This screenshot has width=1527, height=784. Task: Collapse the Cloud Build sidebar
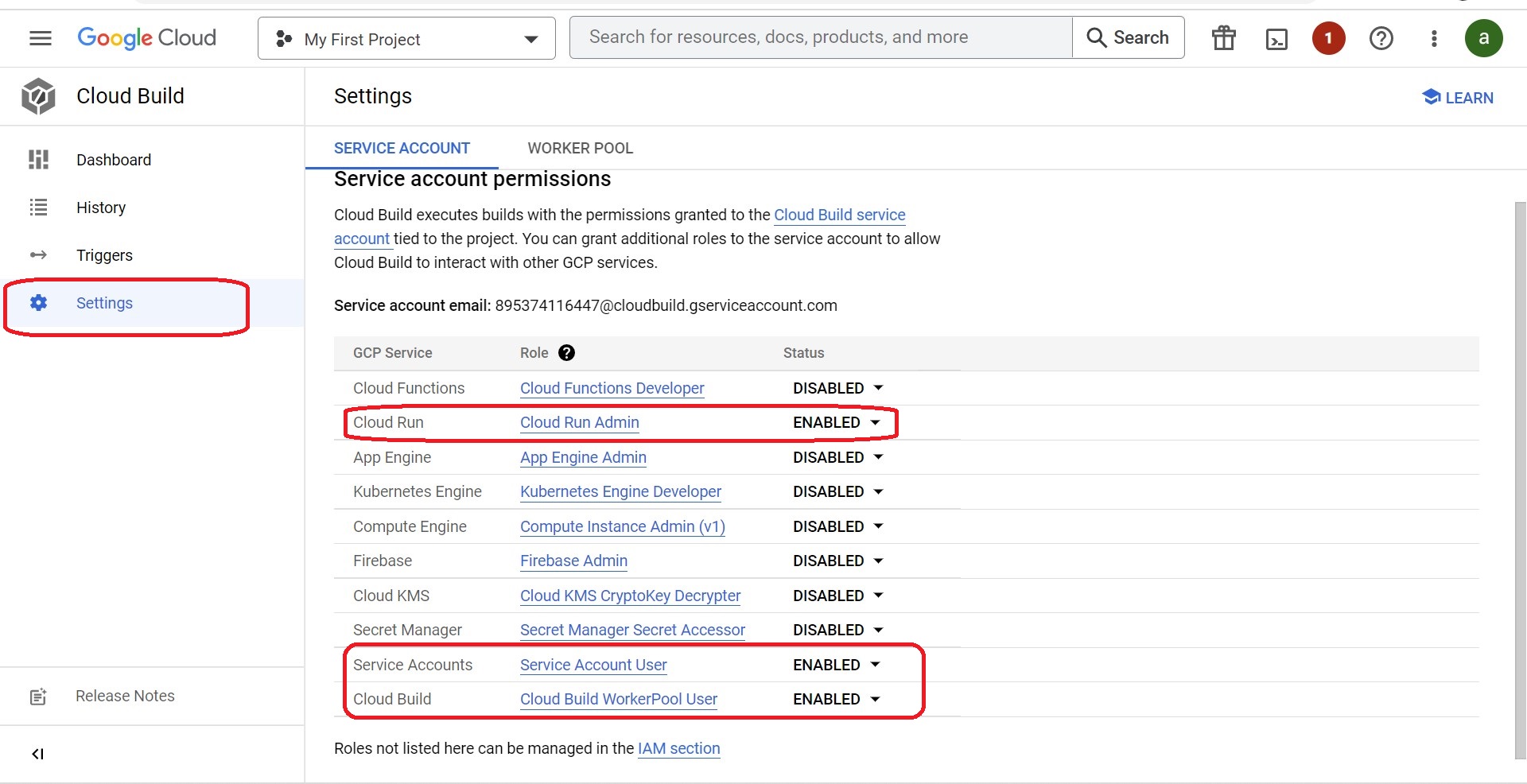tap(37, 753)
